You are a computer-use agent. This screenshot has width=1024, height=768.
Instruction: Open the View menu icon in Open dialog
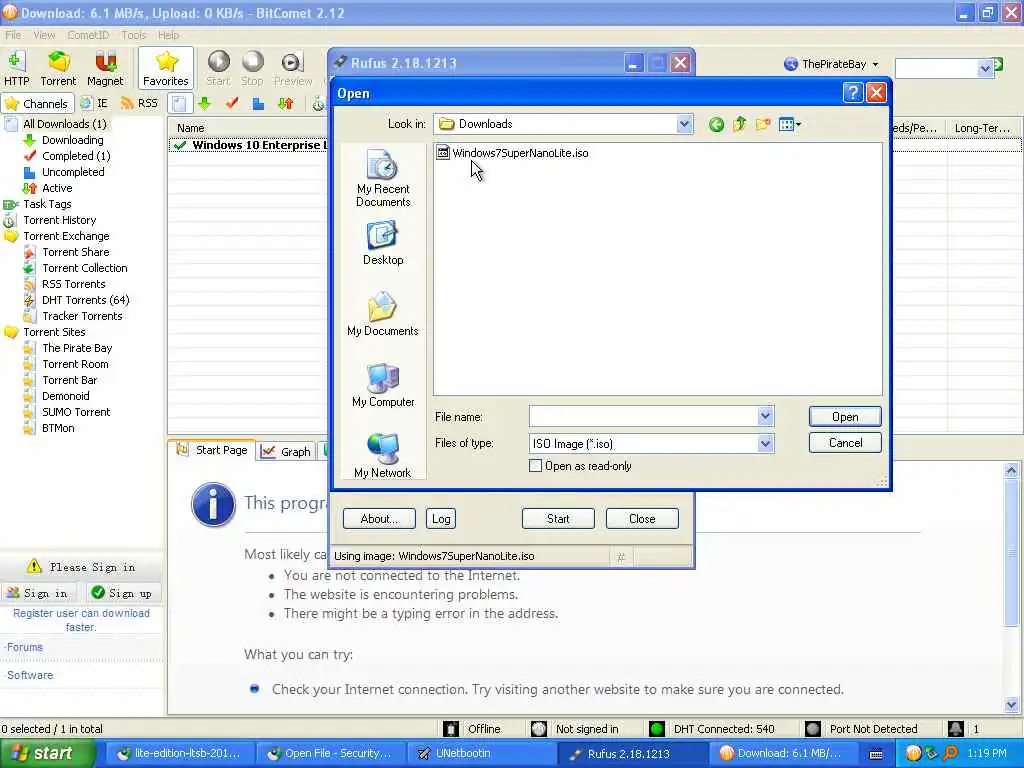[x=790, y=124]
